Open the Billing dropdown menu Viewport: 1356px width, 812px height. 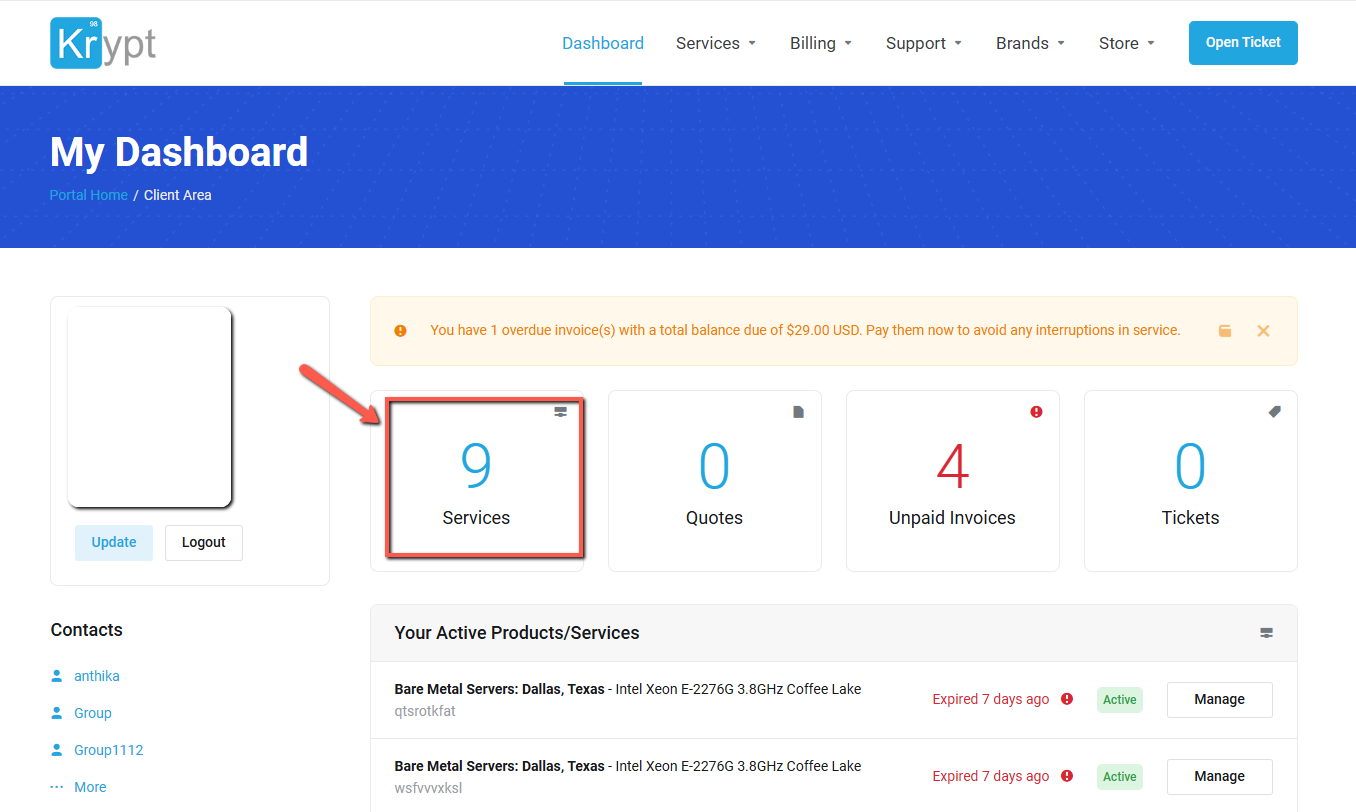pyautogui.click(x=821, y=43)
